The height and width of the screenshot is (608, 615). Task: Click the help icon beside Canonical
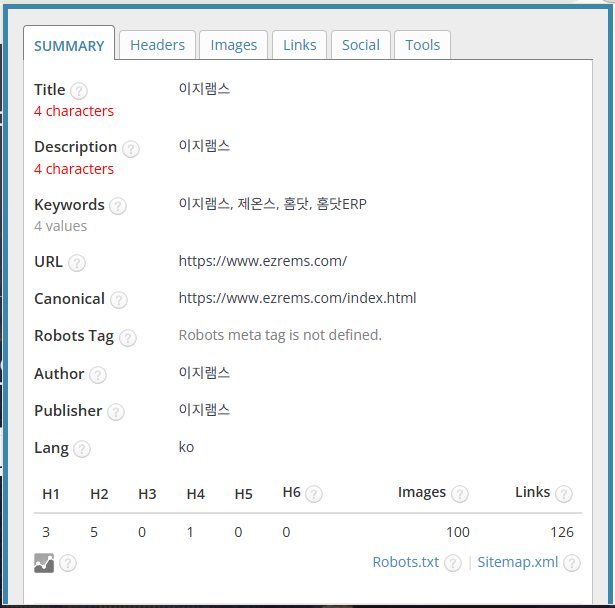118,300
